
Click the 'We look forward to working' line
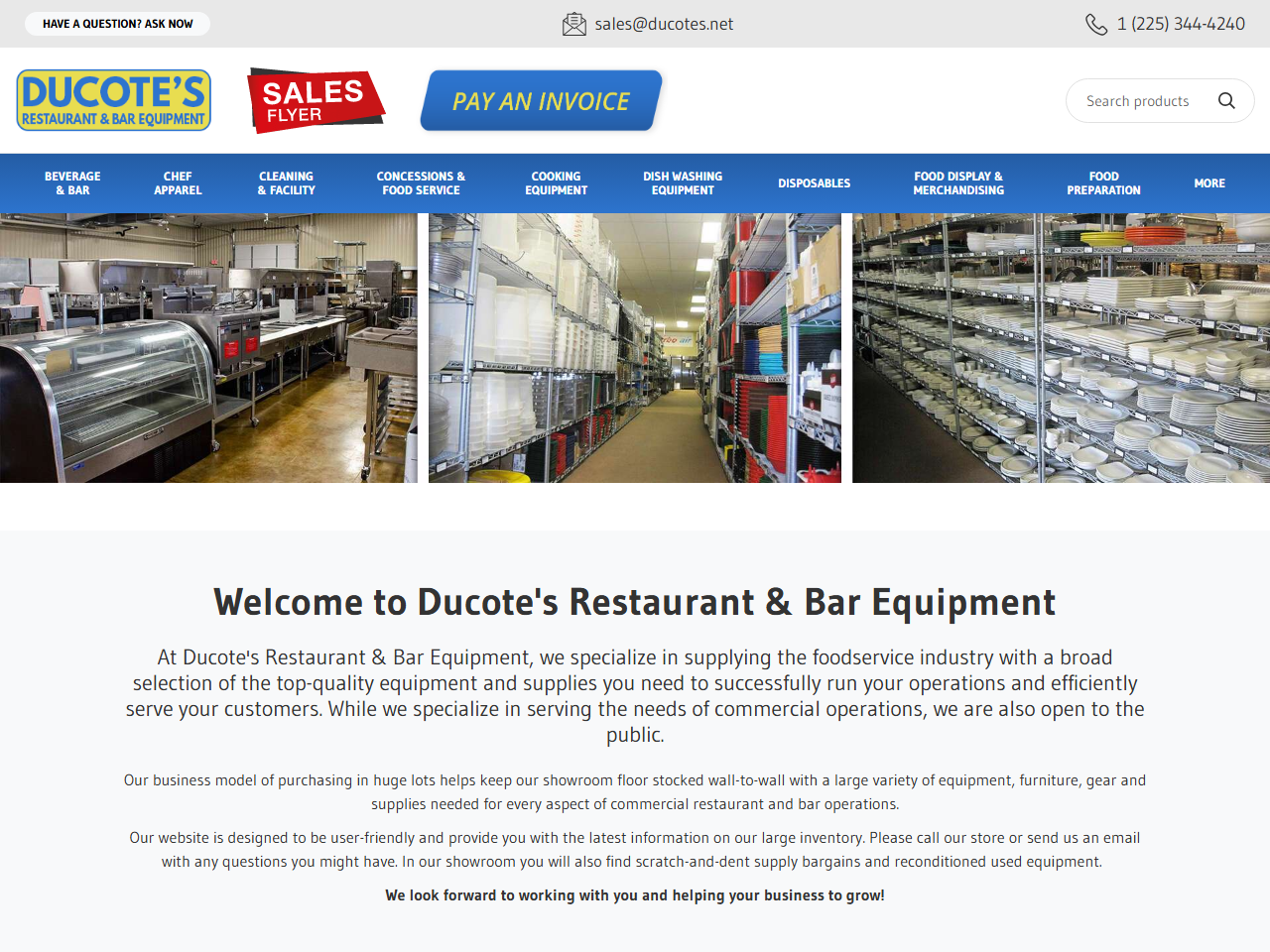click(x=635, y=895)
